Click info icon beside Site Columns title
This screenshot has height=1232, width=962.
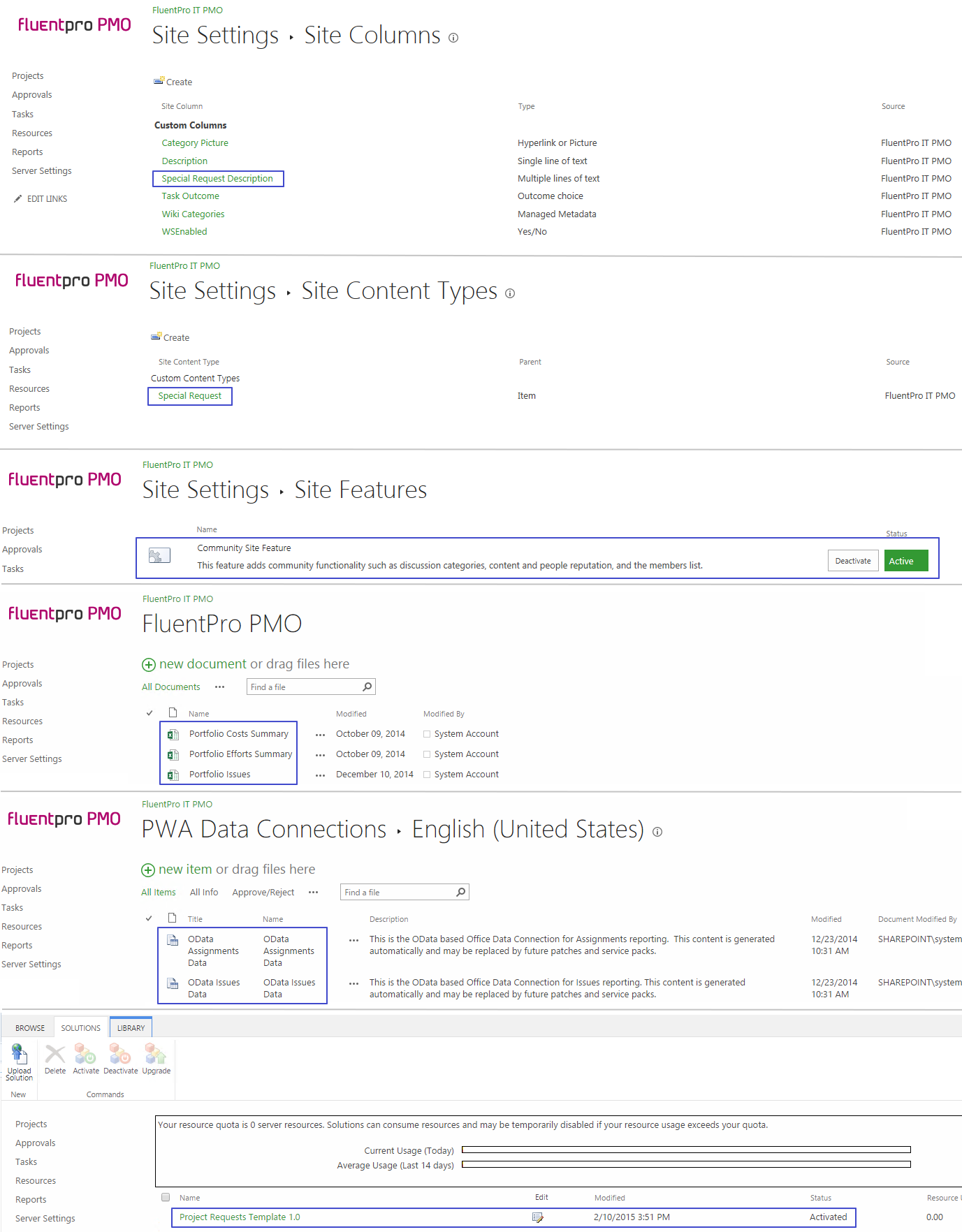[x=453, y=38]
